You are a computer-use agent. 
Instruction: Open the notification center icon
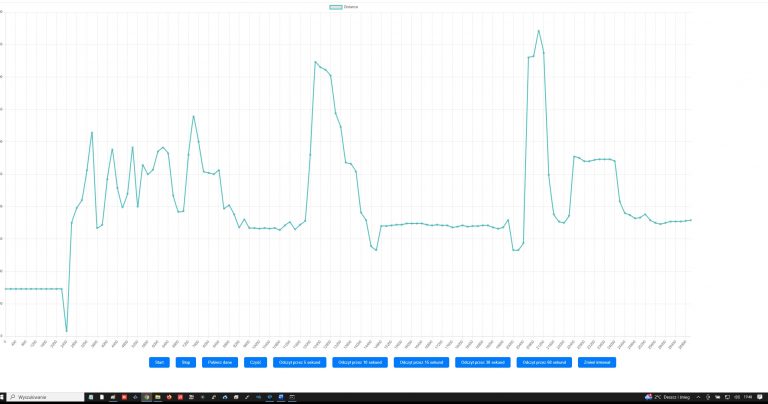click(x=760, y=397)
